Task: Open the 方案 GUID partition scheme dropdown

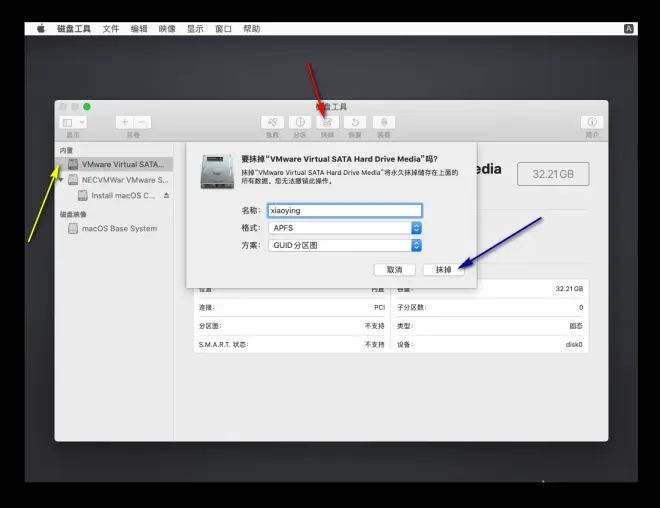Action: (x=345, y=245)
